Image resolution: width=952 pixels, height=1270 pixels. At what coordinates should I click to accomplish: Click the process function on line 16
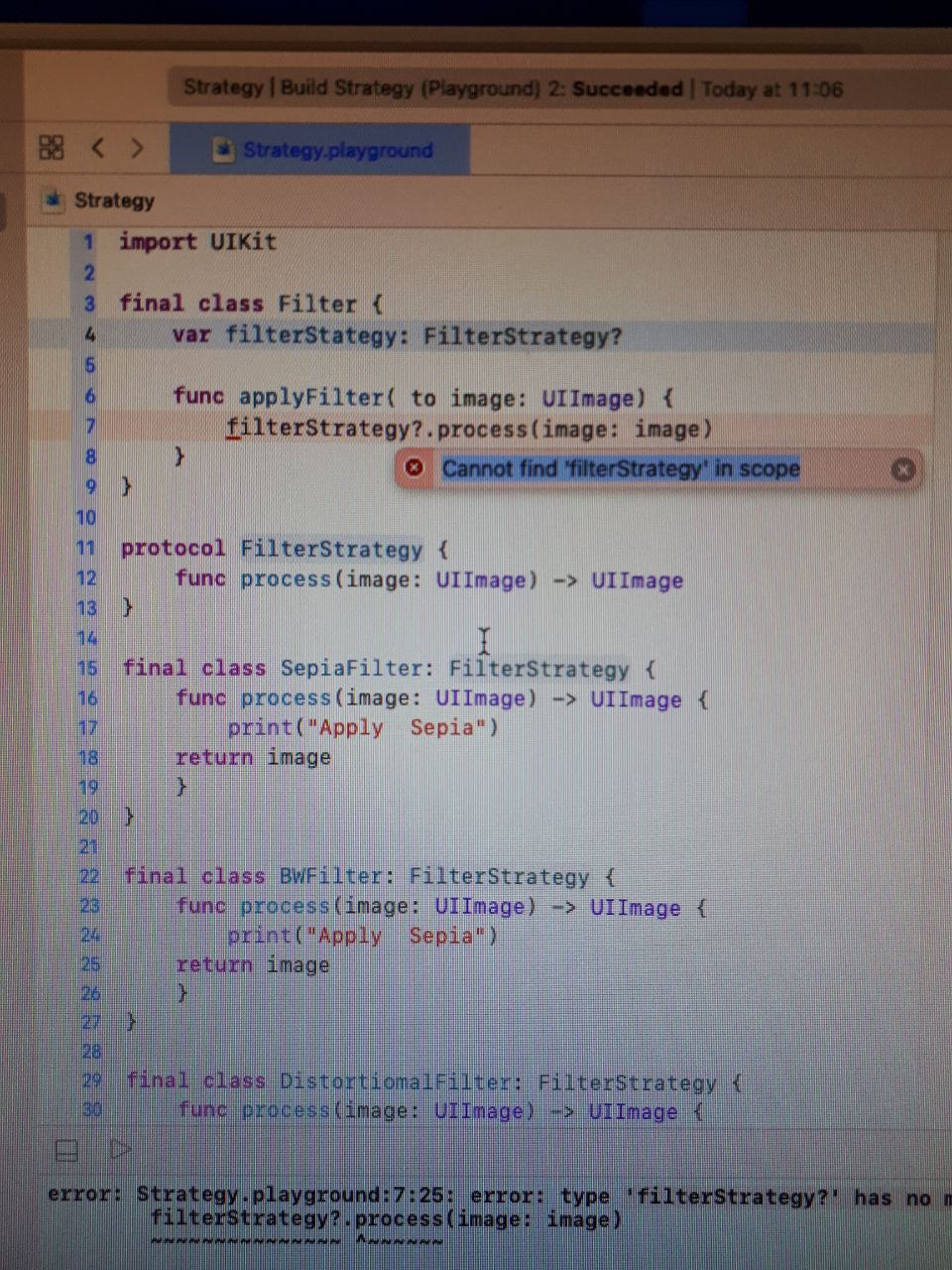pos(442,698)
